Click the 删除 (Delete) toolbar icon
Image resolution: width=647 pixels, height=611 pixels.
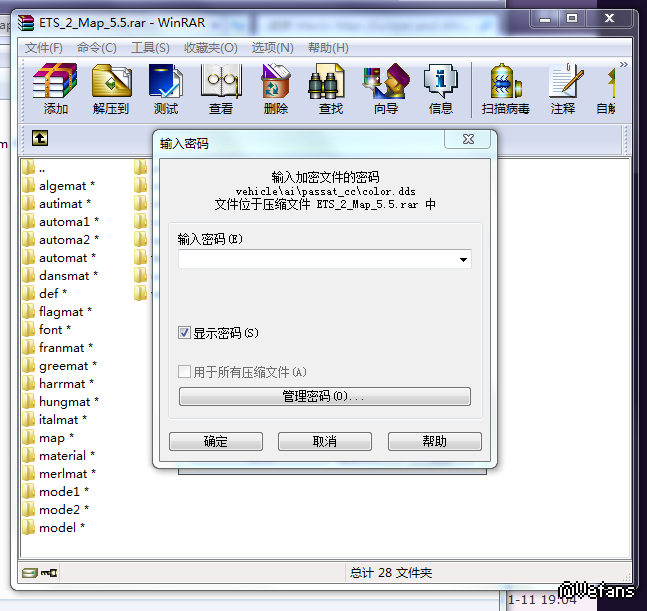276,89
